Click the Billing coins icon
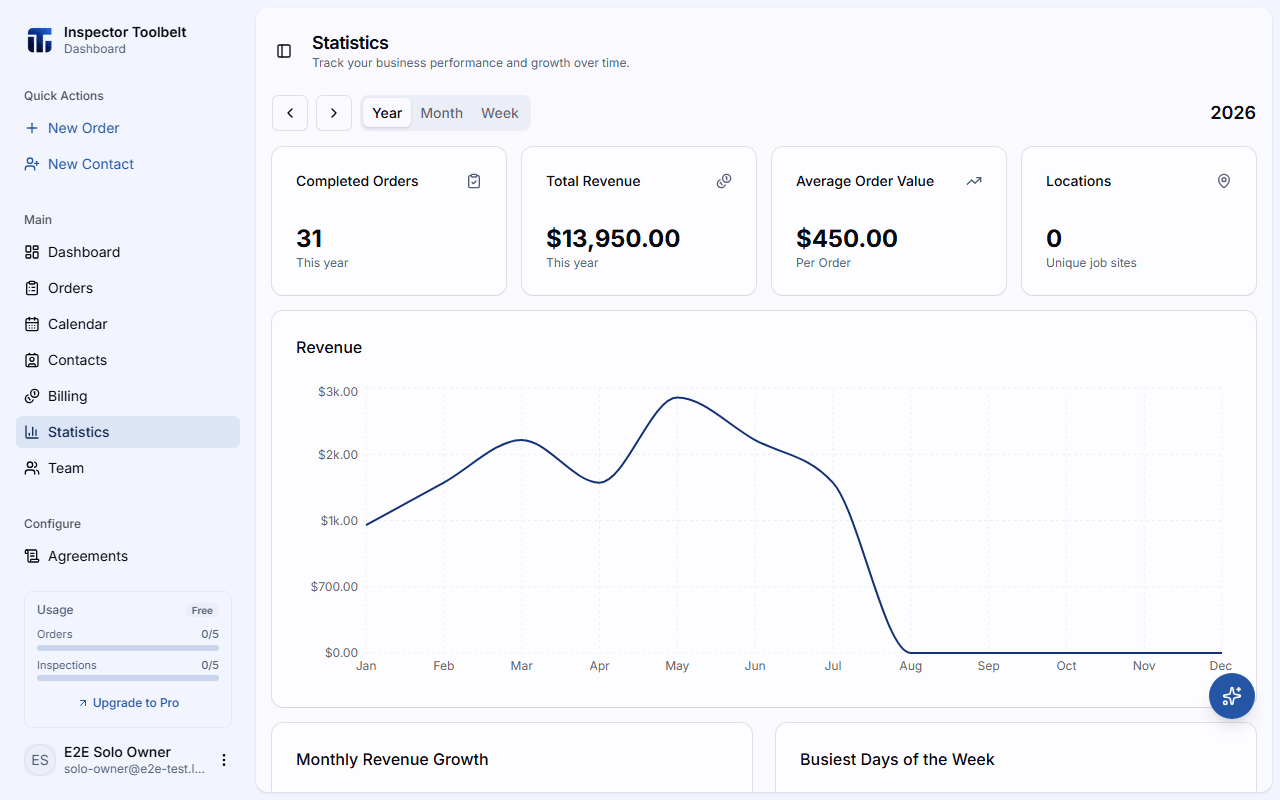This screenshot has height=800, width=1280. click(x=32, y=396)
